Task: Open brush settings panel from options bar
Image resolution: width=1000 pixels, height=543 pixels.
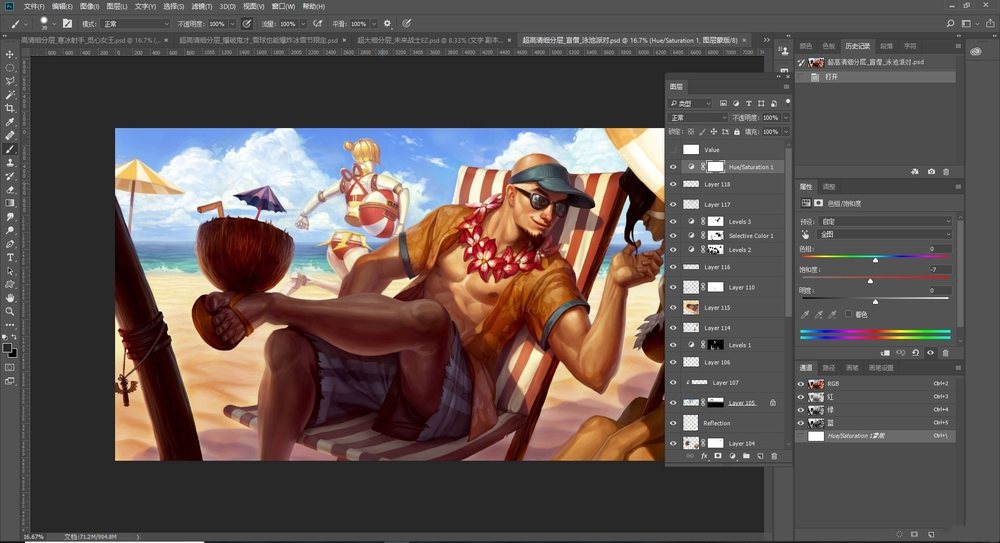Action: (67, 24)
